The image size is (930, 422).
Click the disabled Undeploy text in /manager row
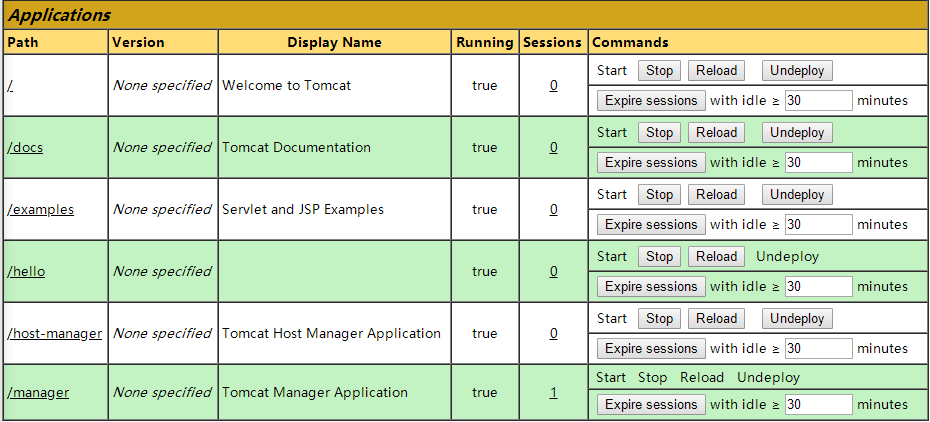coord(769,378)
